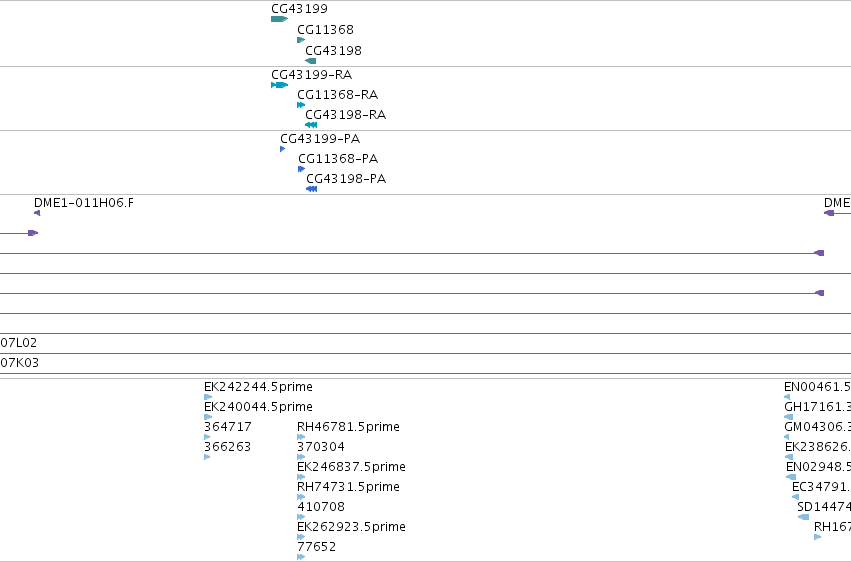
Task: Select the EK242244.5prime EST arrow
Action: point(208,397)
